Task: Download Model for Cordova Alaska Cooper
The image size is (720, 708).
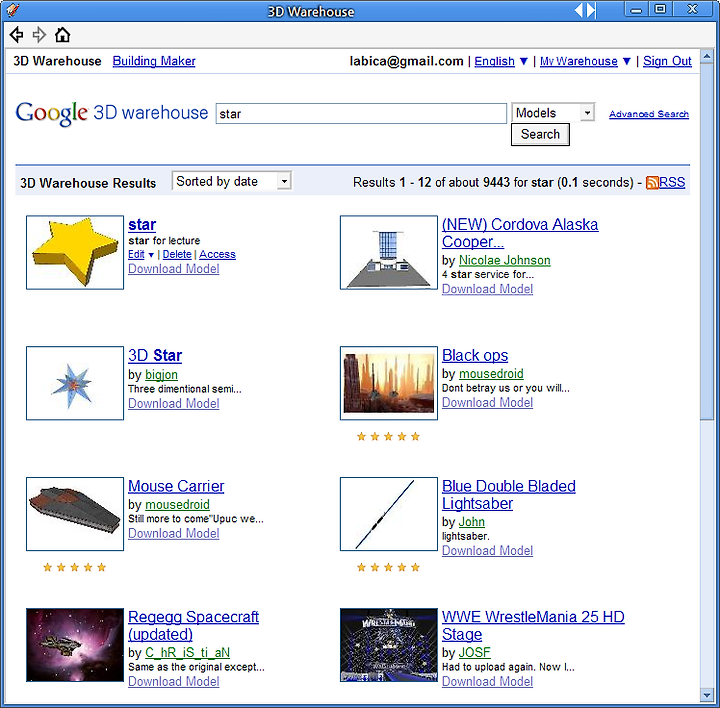Action: click(x=488, y=289)
